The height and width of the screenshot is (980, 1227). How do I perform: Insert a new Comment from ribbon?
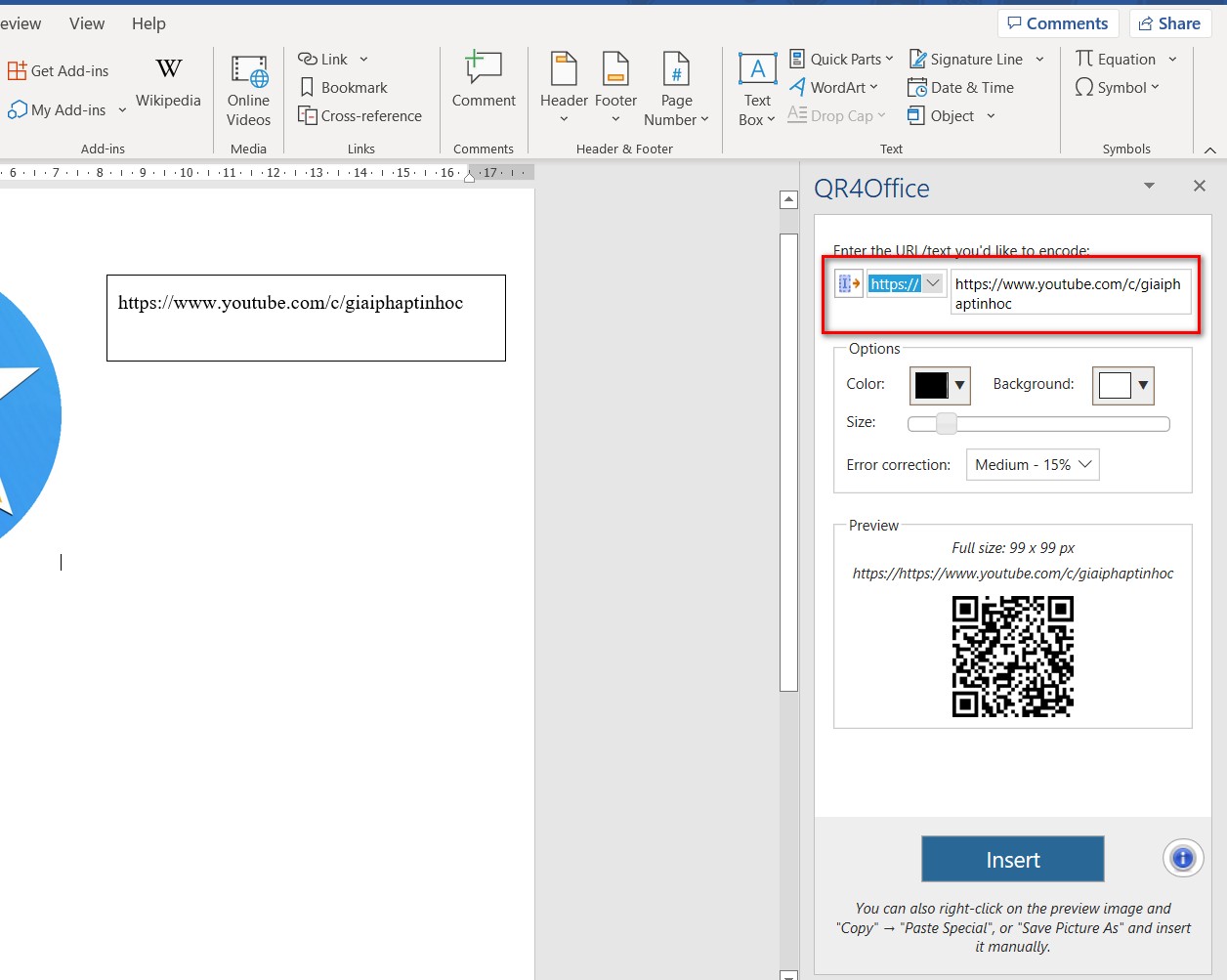484,80
